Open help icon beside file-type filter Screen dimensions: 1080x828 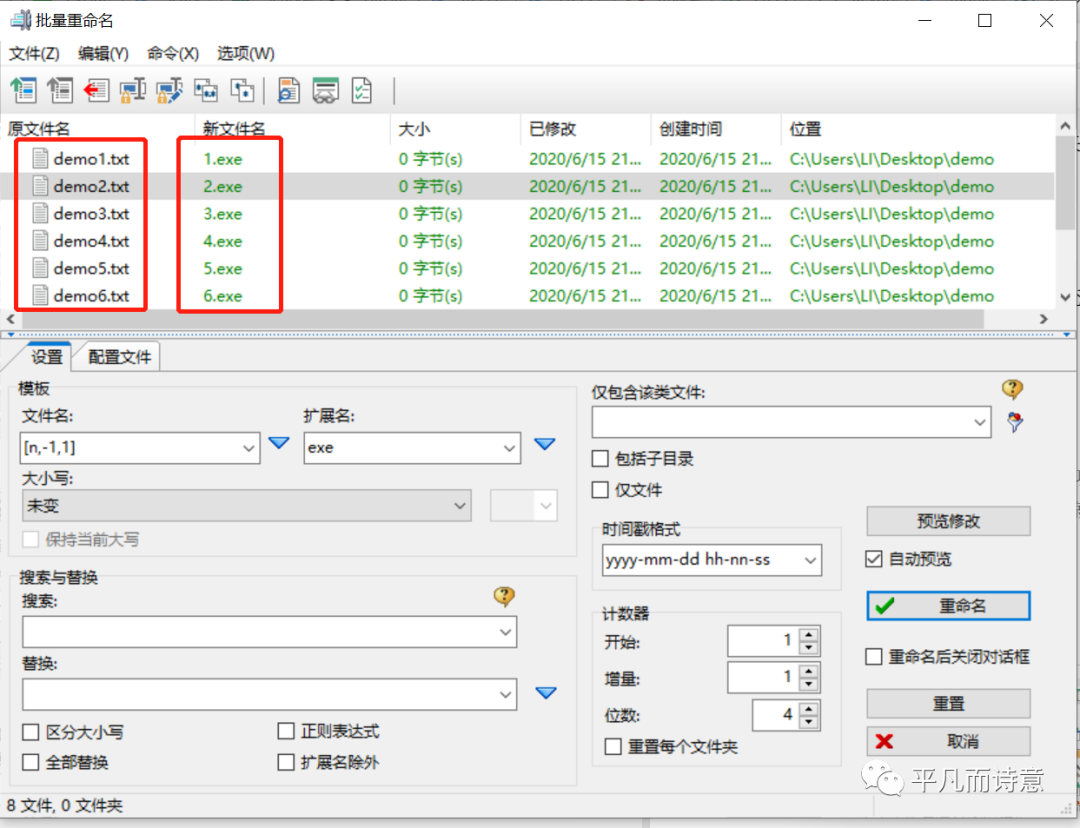click(1012, 389)
